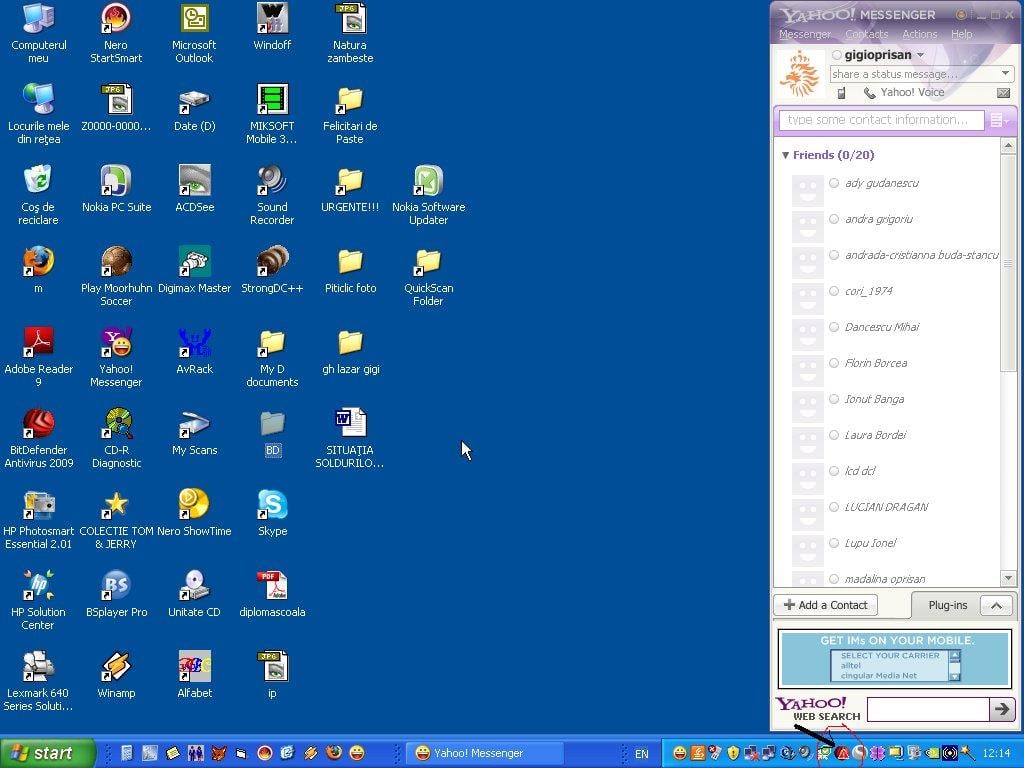Open the carrier selection list in the mobile ad
1024x768 pixels.
pyautogui.click(x=895, y=665)
